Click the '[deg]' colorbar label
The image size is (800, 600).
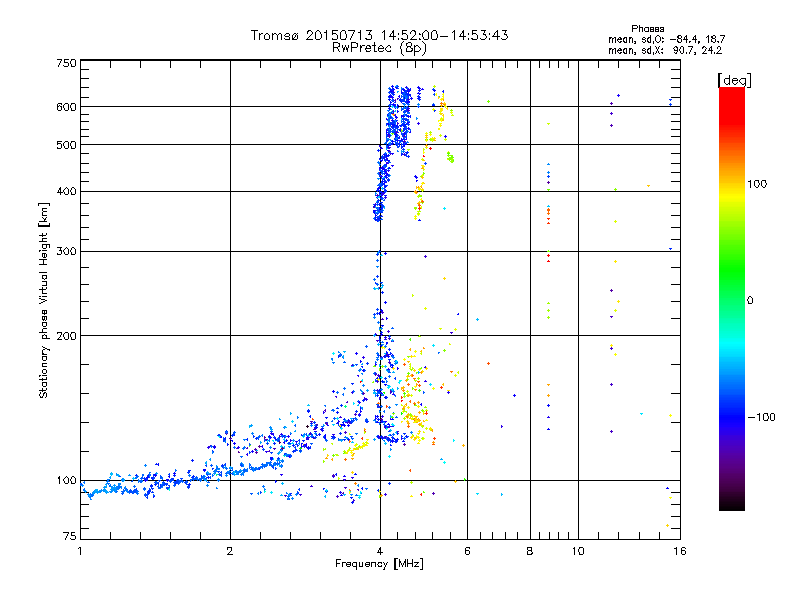coord(734,80)
